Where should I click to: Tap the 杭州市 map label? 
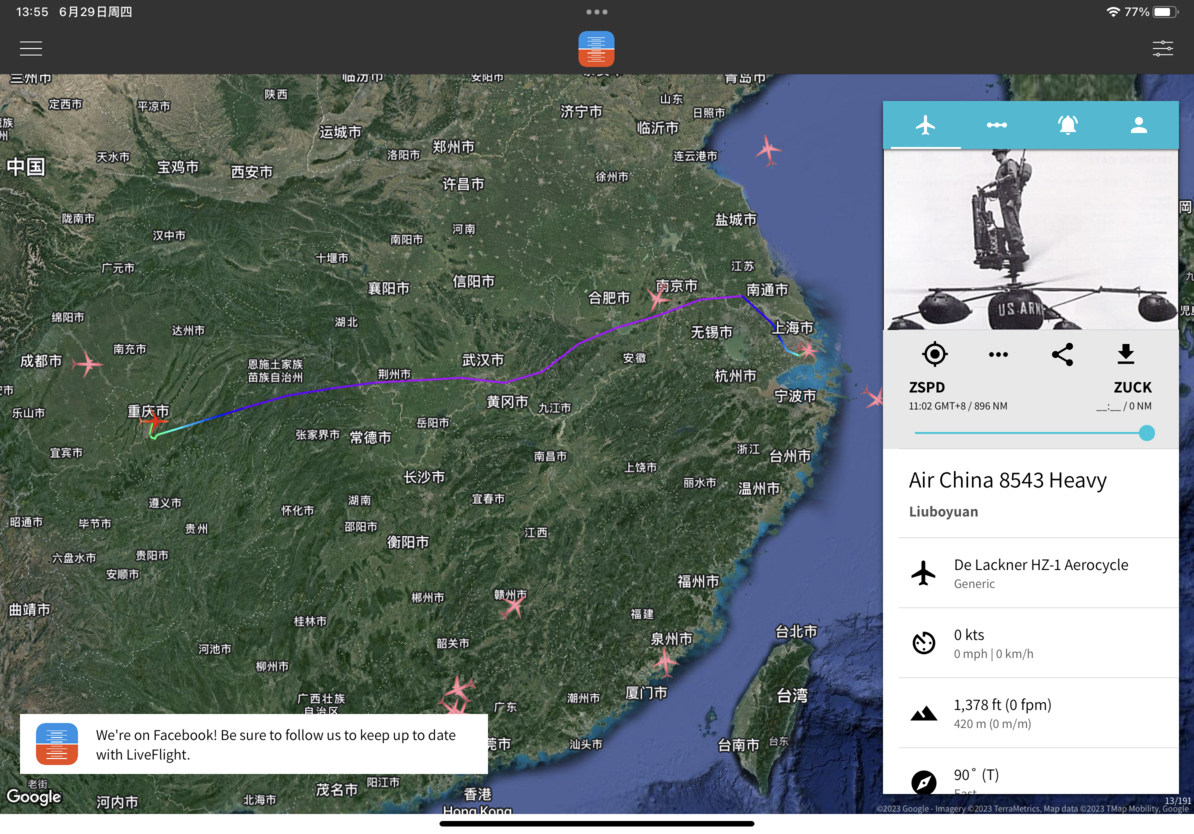736,375
